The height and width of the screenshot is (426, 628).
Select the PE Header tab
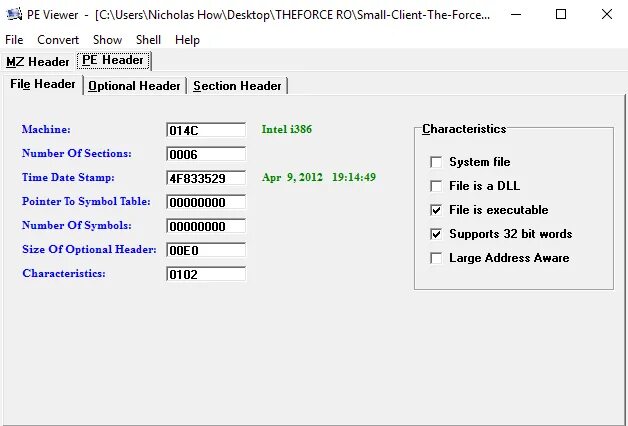[x=113, y=60]
